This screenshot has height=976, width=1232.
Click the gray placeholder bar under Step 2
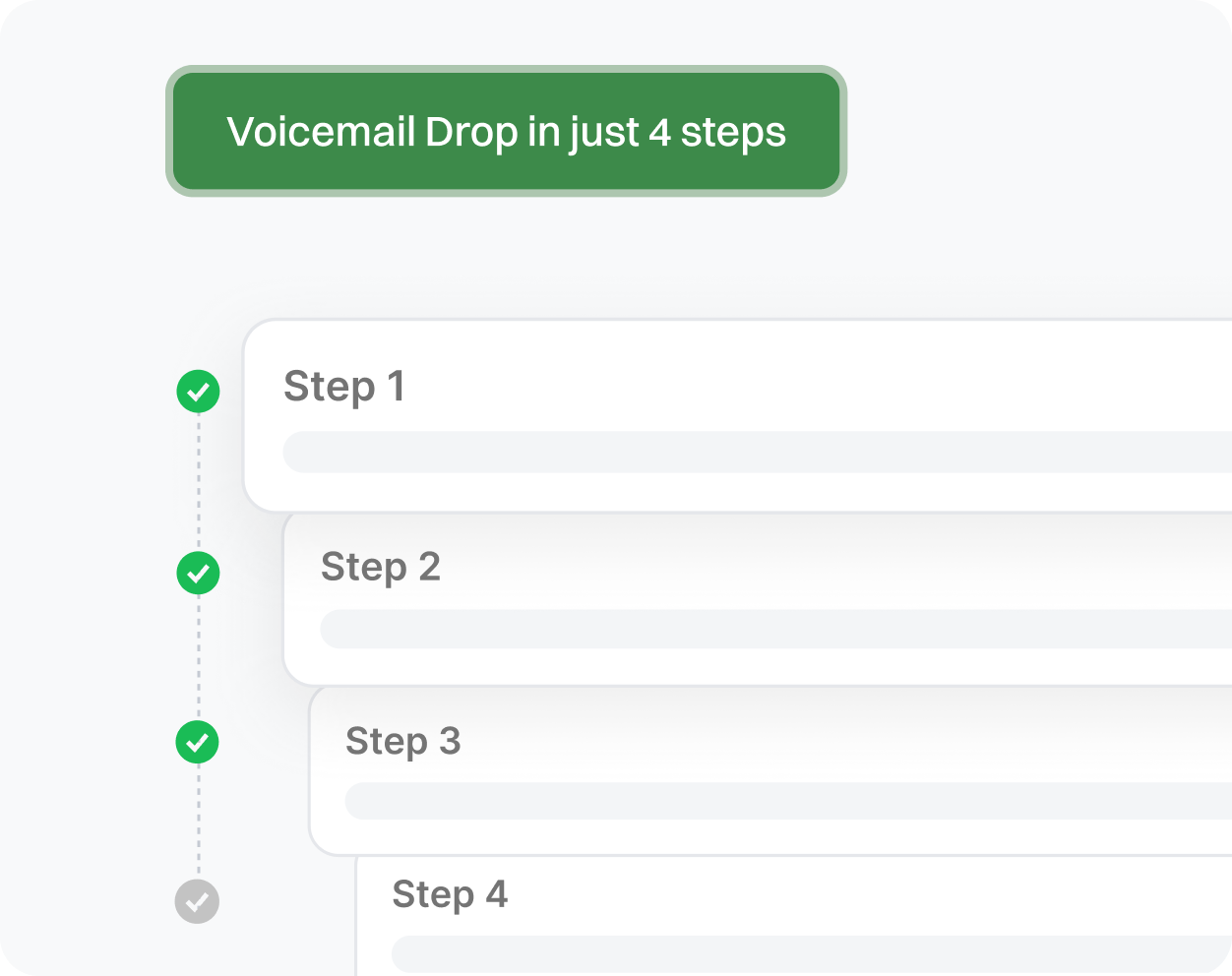(x=777, y=629)
